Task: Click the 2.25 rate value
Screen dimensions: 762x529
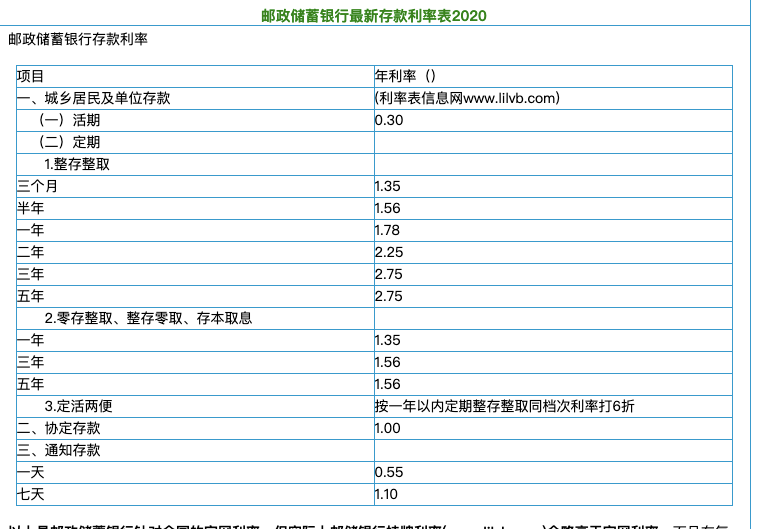Action: pos(389,252)
